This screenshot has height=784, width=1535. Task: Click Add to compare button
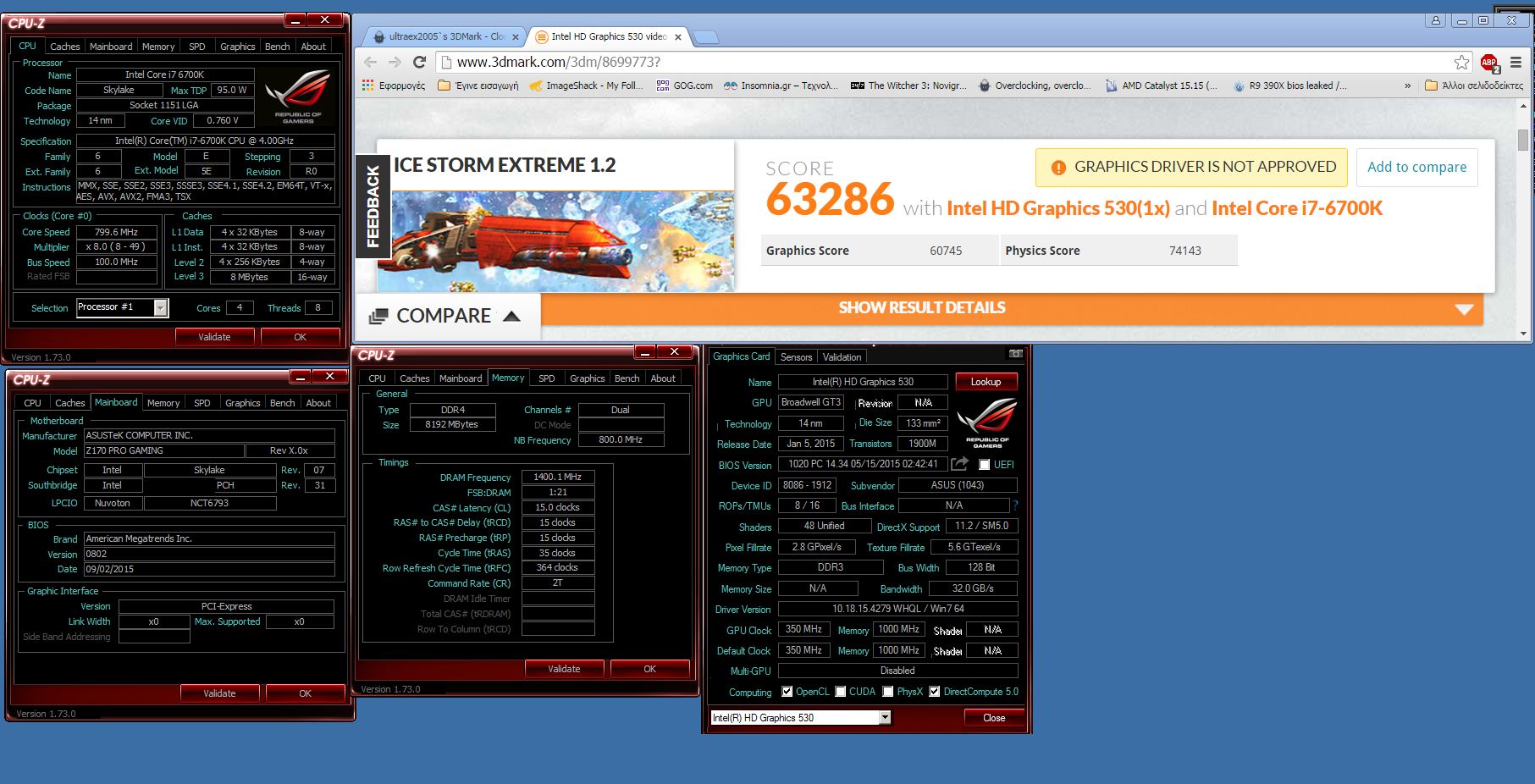1416,168
